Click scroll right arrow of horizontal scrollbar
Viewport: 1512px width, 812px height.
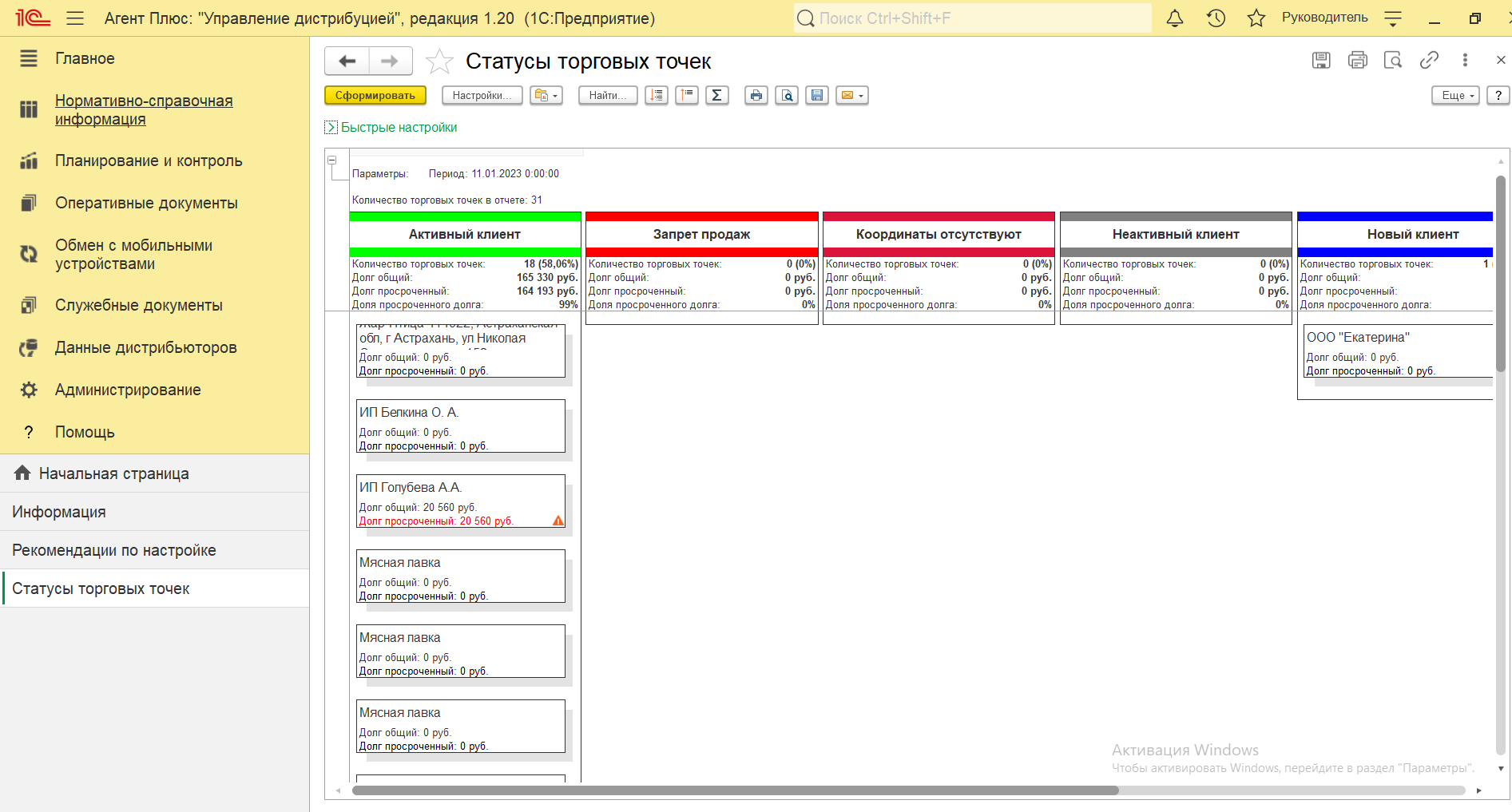[1478, 790]
